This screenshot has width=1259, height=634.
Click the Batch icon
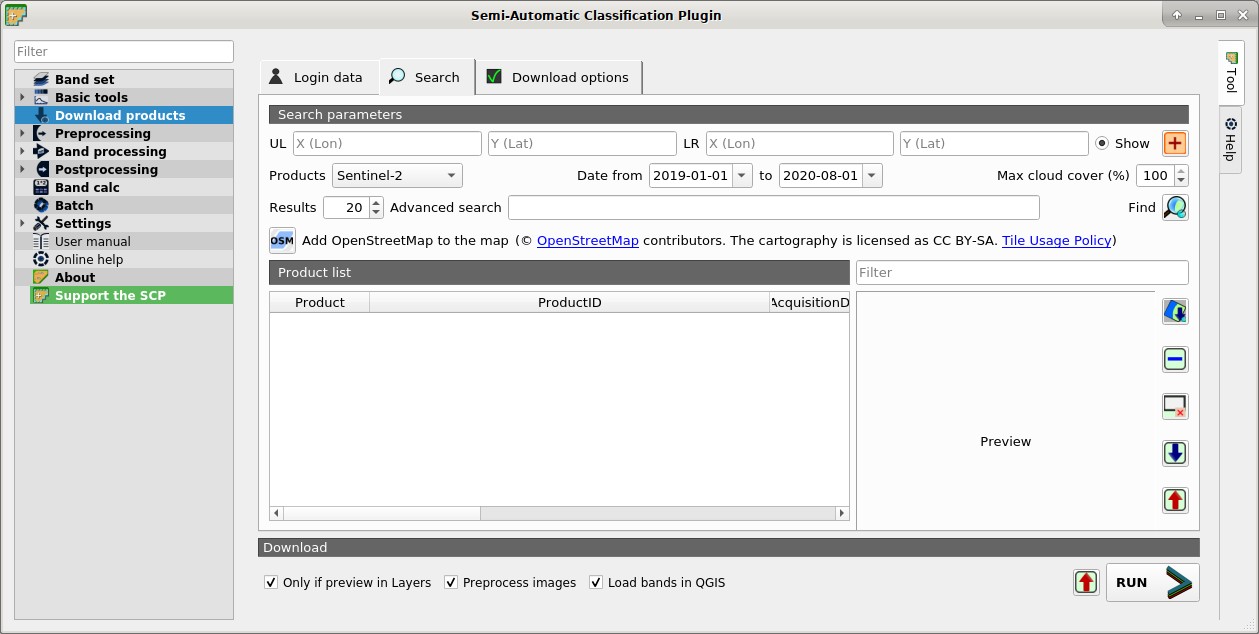tap(41, 205)
